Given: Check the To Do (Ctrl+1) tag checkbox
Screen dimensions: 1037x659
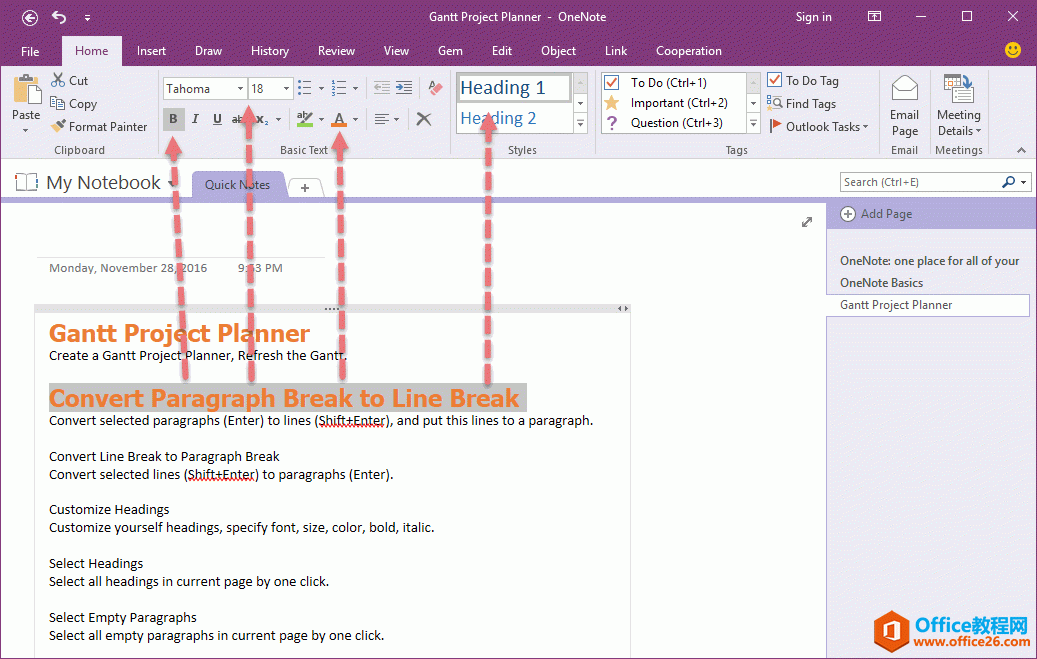Looking at the screenshot, I should (611, 81).
